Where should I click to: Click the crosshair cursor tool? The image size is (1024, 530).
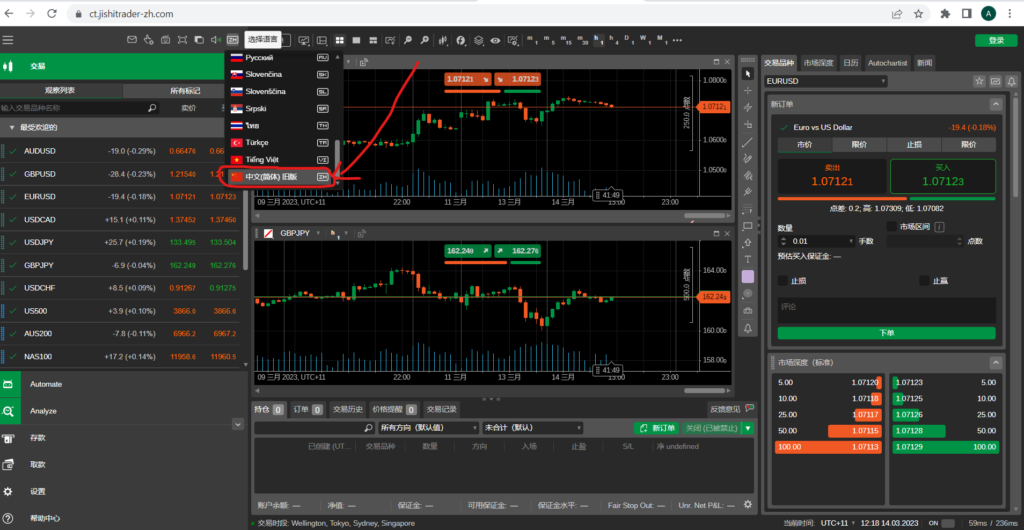[x=748, y=90]
